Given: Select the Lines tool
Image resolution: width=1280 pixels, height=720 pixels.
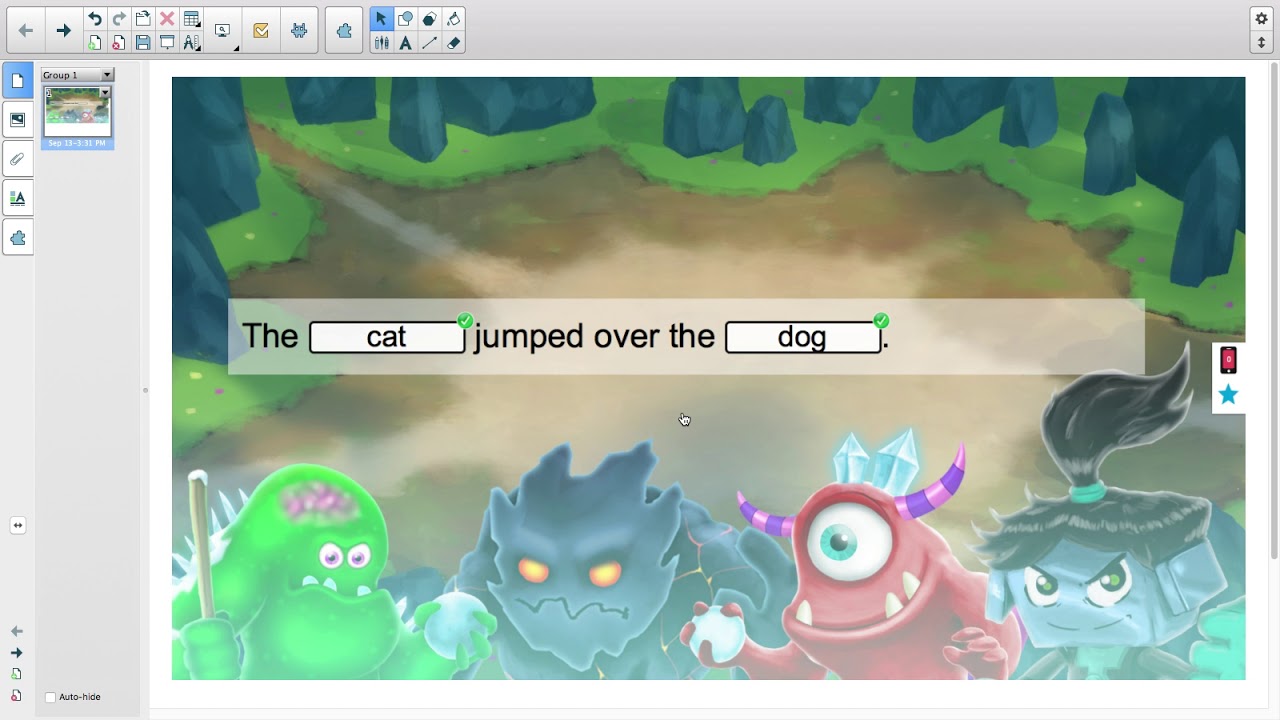Looking at the screenshot, I should click(x=429, y=43).
